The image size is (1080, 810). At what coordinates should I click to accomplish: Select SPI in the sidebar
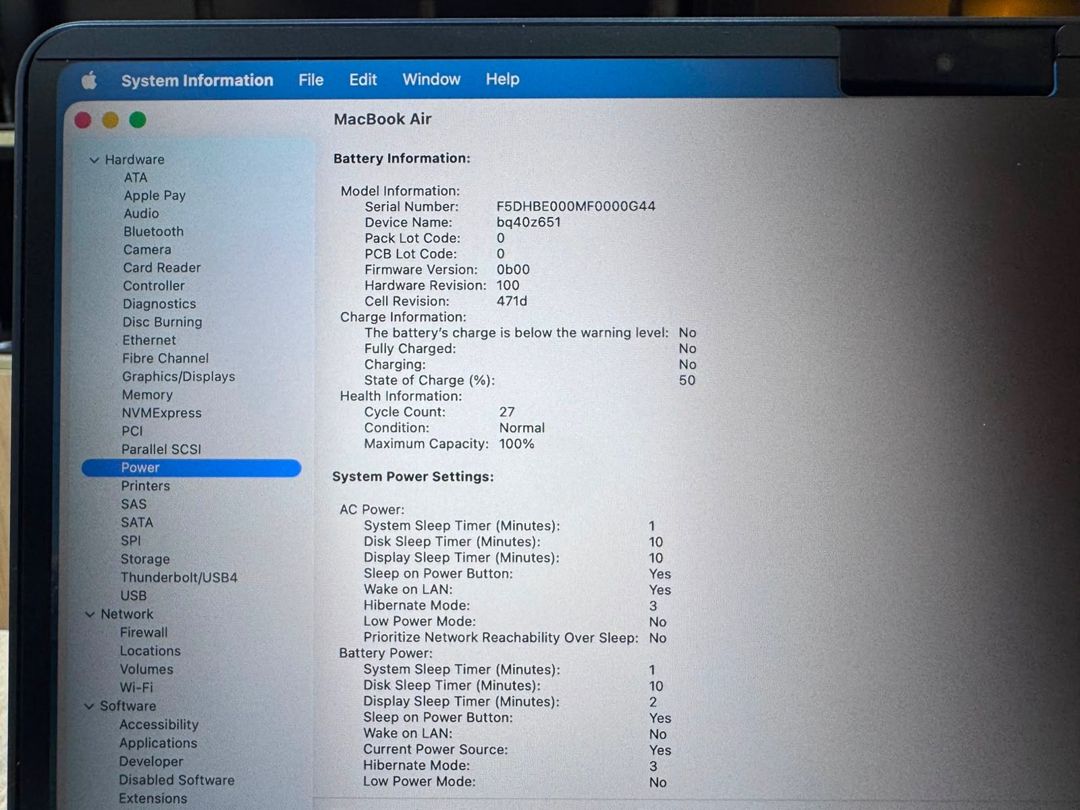coord(131,541)
